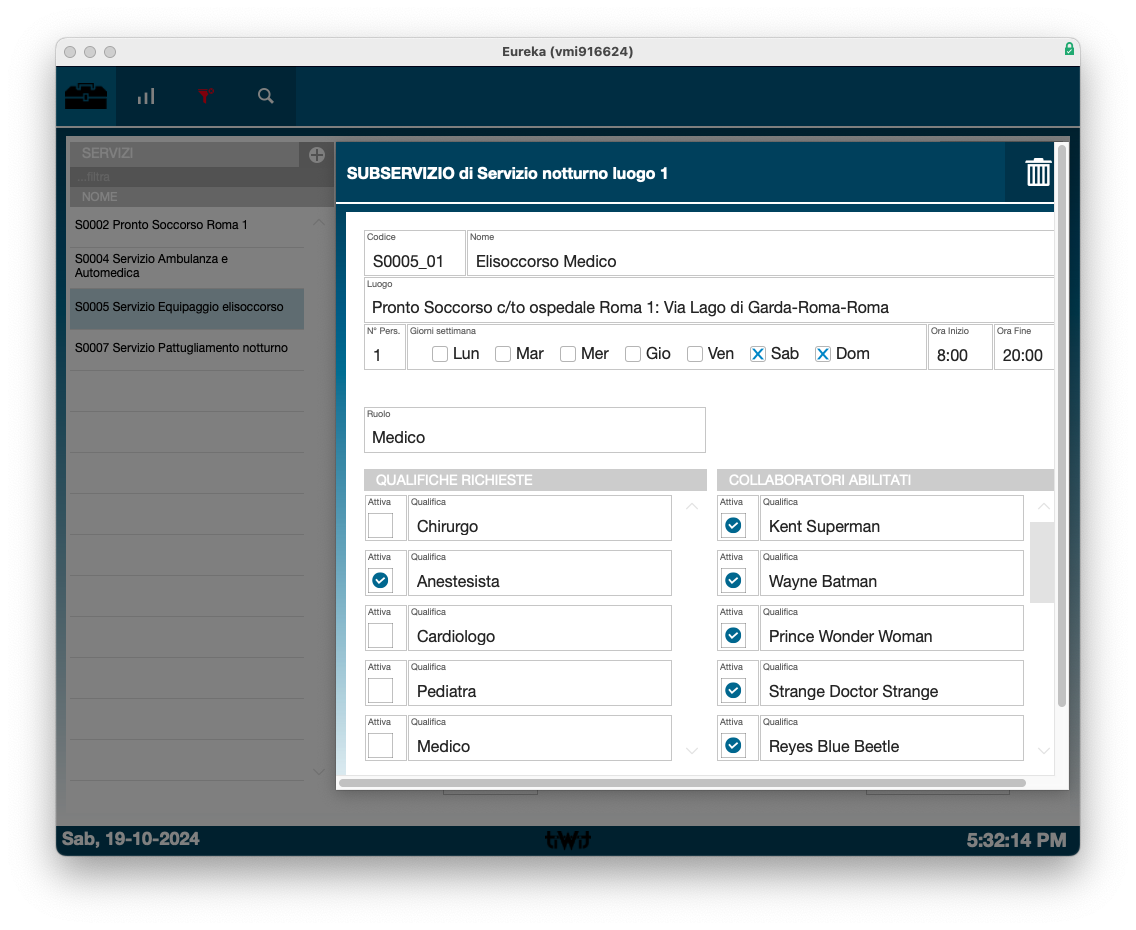Activate the Pediatra qualification checkbox

(380, 690)
